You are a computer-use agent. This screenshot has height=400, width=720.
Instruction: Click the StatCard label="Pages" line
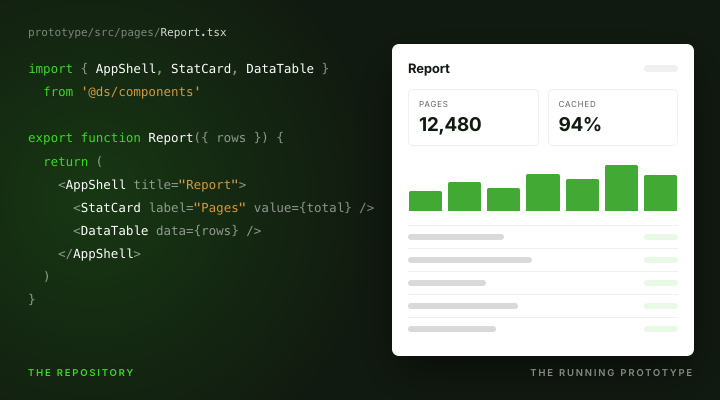click(x=224, y=208)
